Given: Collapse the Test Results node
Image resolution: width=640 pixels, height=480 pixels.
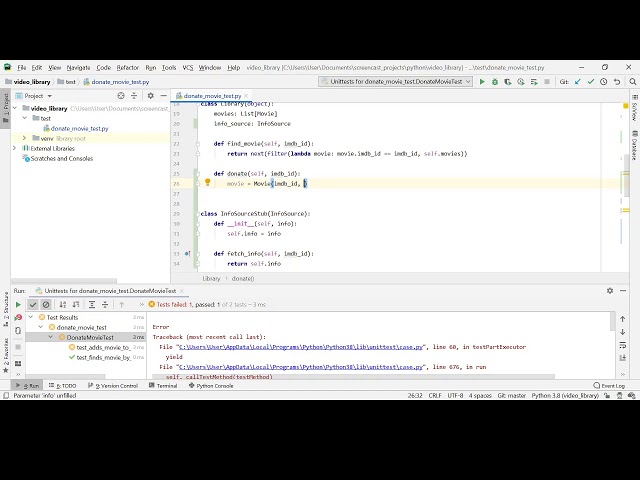Looking at the screenshot, I should [31, 317].
